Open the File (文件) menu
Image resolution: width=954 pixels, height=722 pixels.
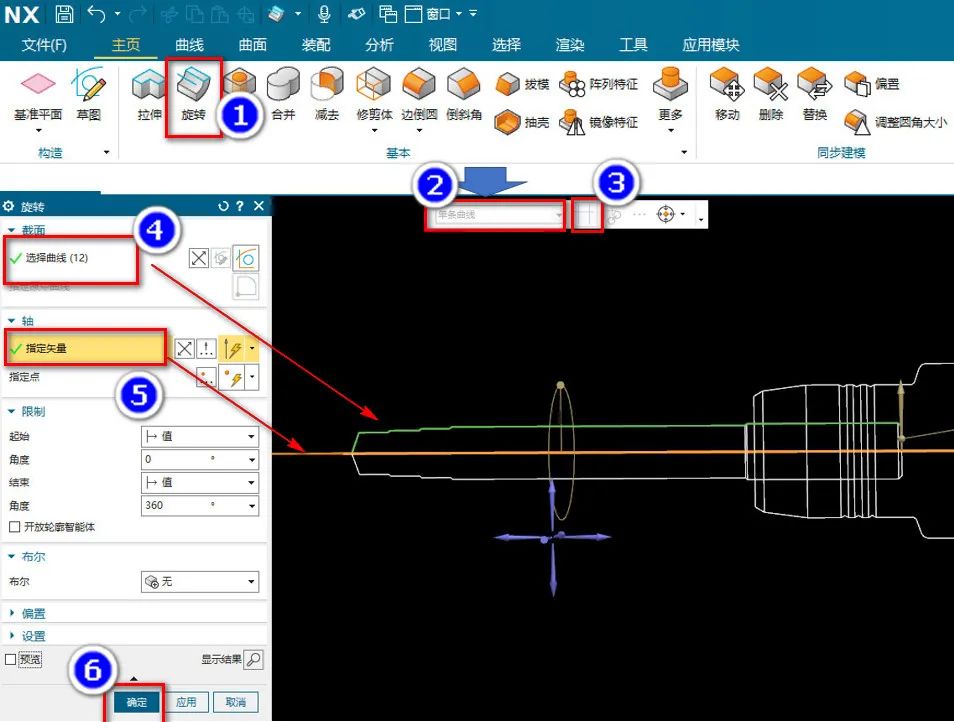[x=44, y=44]
